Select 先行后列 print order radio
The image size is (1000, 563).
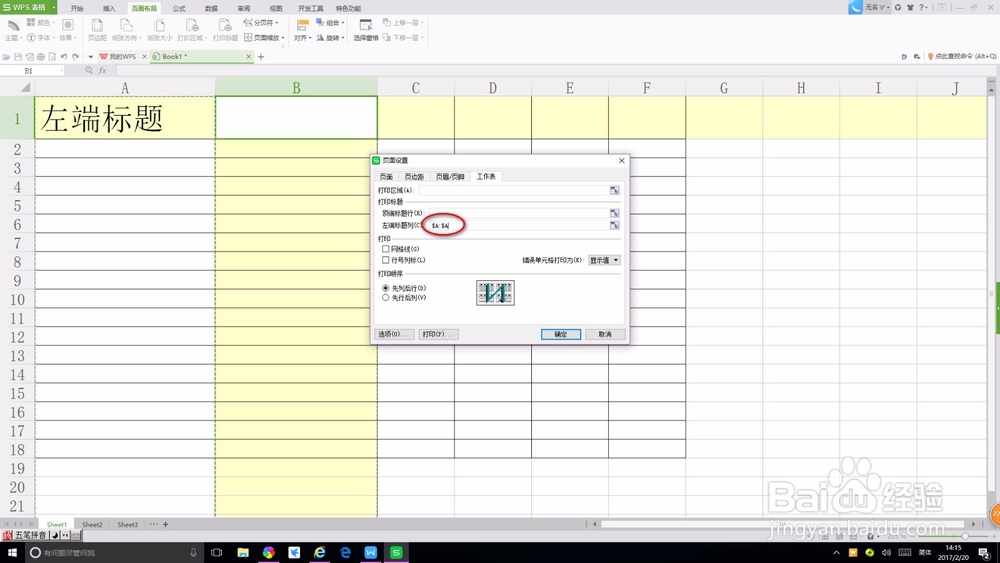[385, 298]
